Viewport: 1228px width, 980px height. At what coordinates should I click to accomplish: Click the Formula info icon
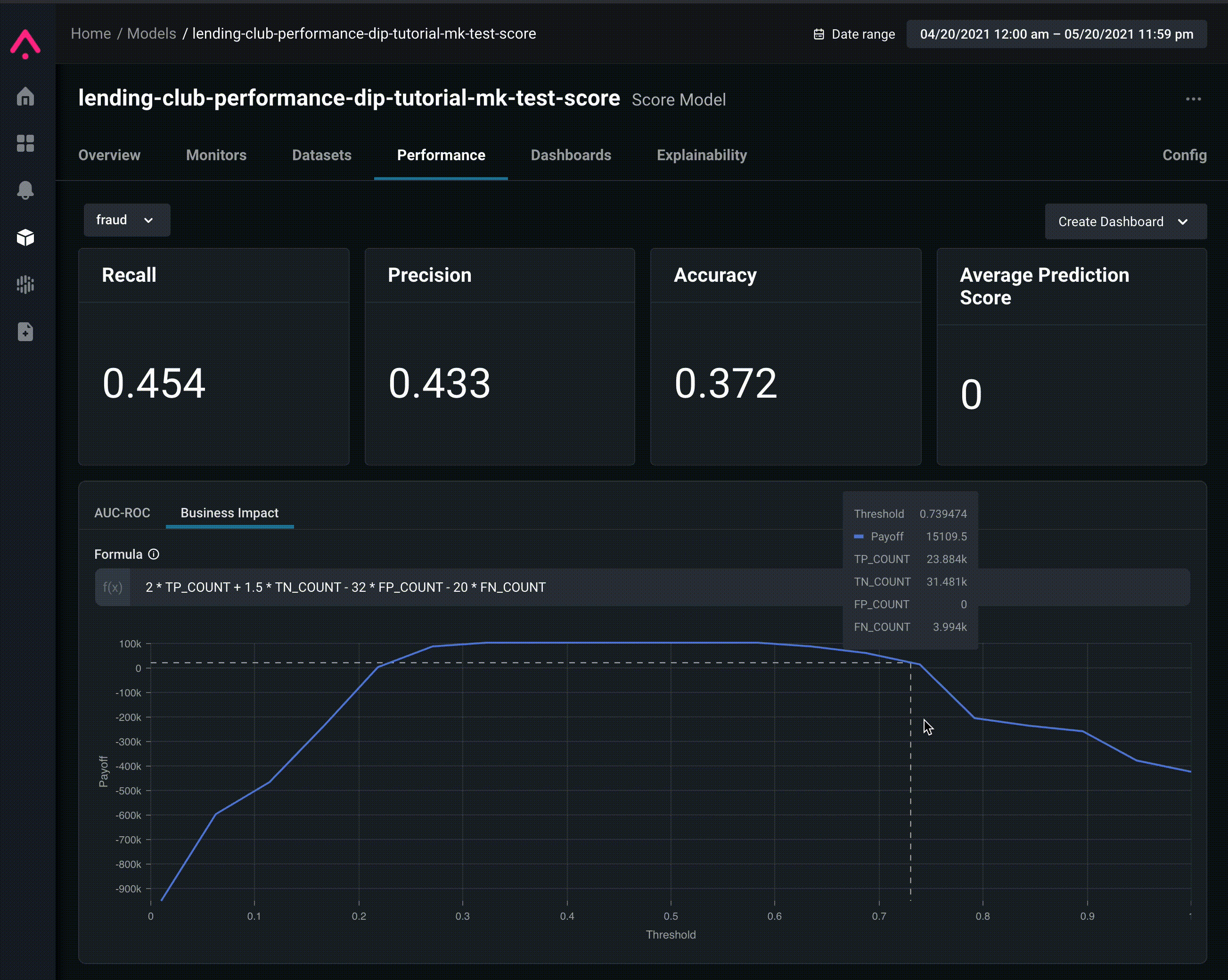point(154,554)
